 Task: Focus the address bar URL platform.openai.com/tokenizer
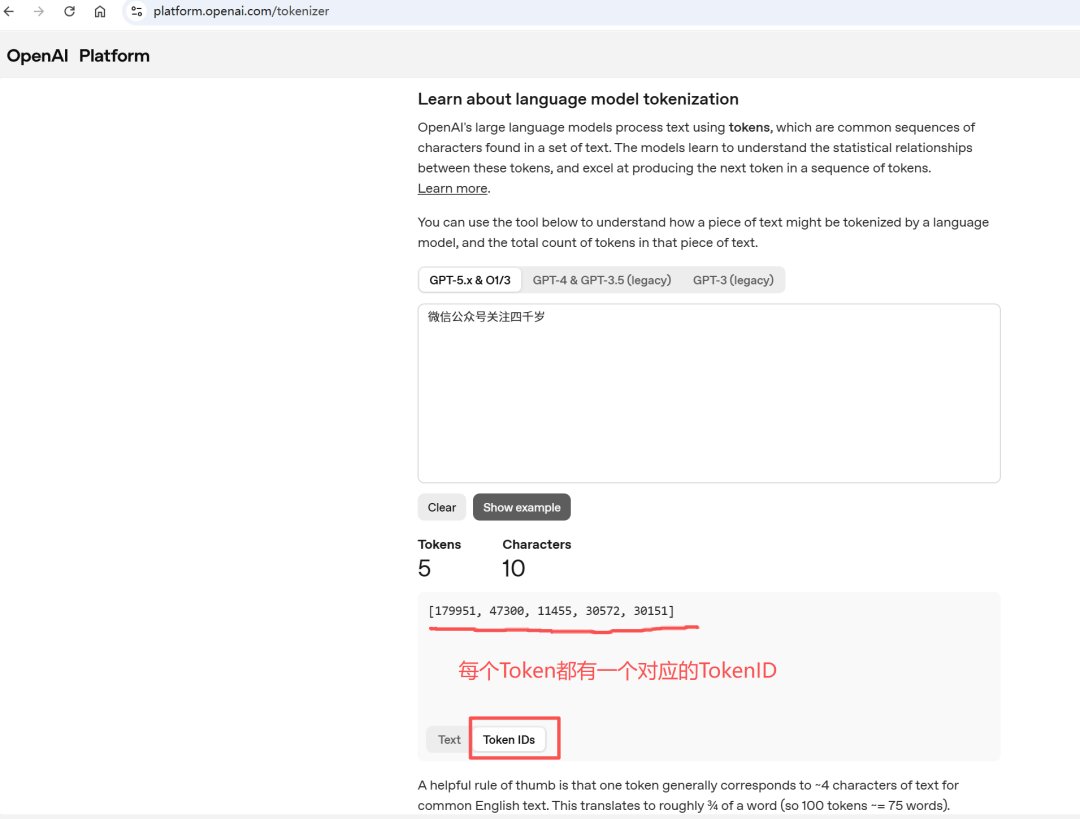241,11
